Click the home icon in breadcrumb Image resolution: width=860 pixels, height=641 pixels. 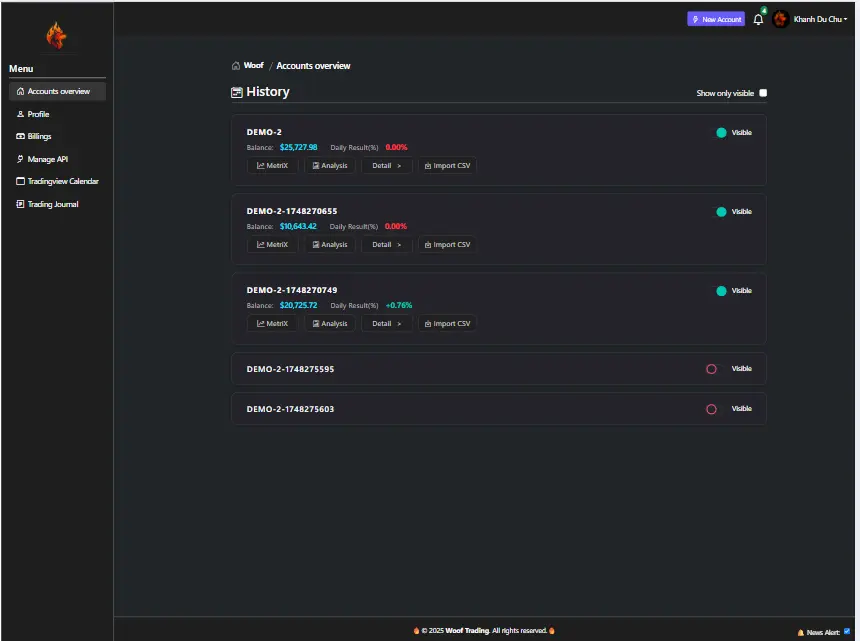[236, 66]
